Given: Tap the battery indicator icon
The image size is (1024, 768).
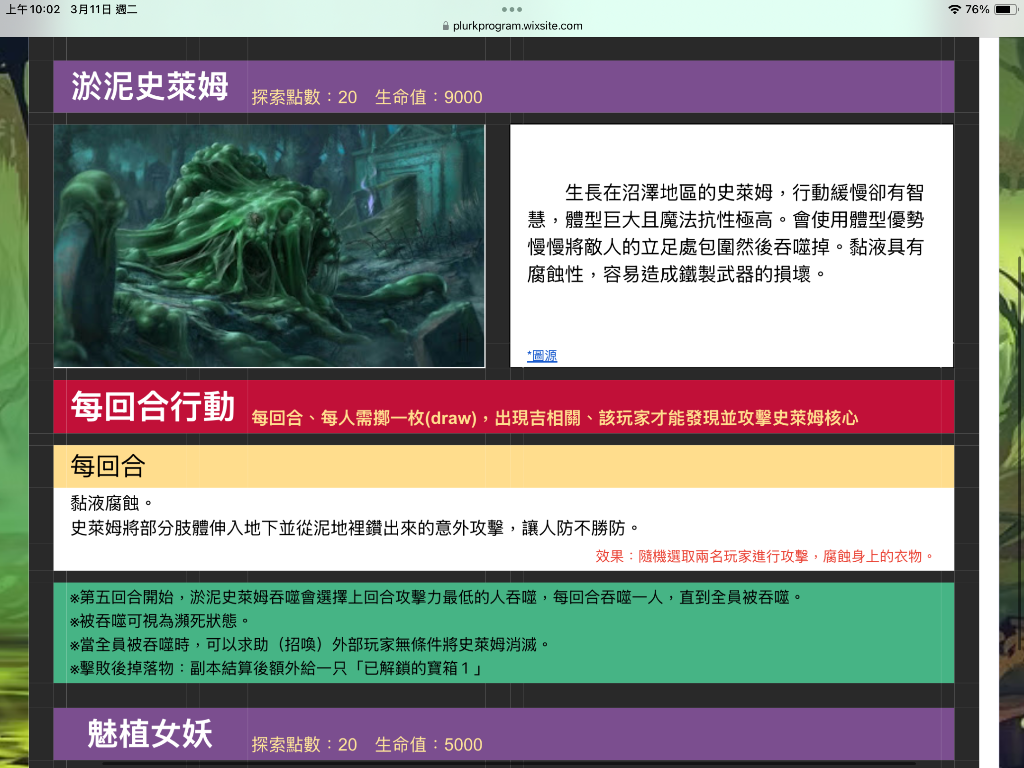Looking at the screenshot, I should pyautogui.click(x=1006, y=9).
